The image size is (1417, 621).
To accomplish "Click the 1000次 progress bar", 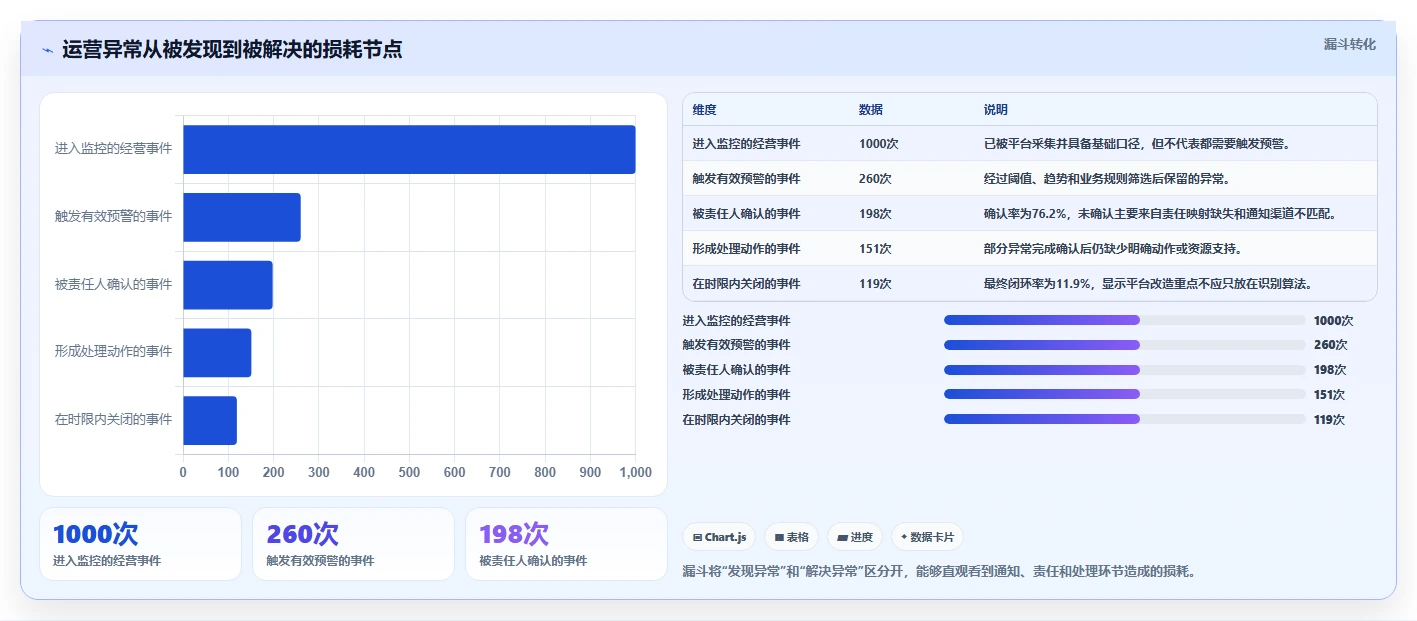I will pyautogui.click(x=1125, y=320).
